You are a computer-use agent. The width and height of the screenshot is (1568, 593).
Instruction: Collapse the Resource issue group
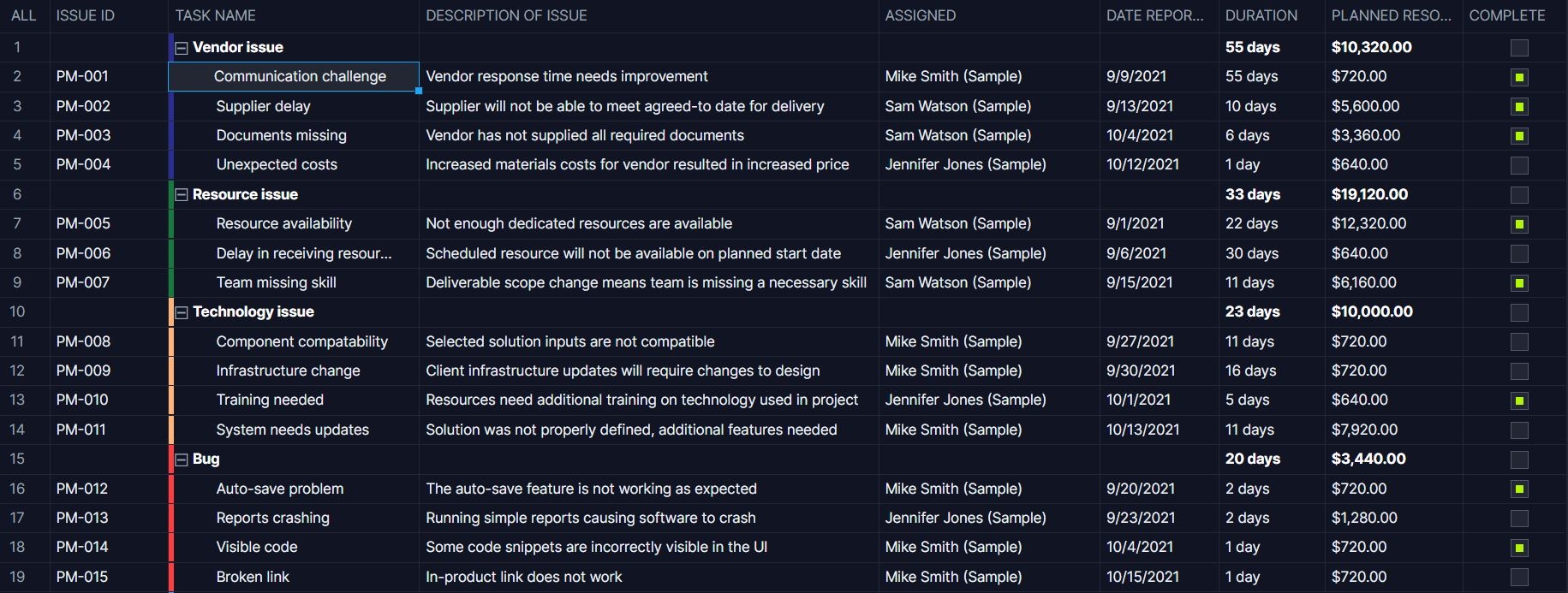pyautogui.click(x=182, y=195)
